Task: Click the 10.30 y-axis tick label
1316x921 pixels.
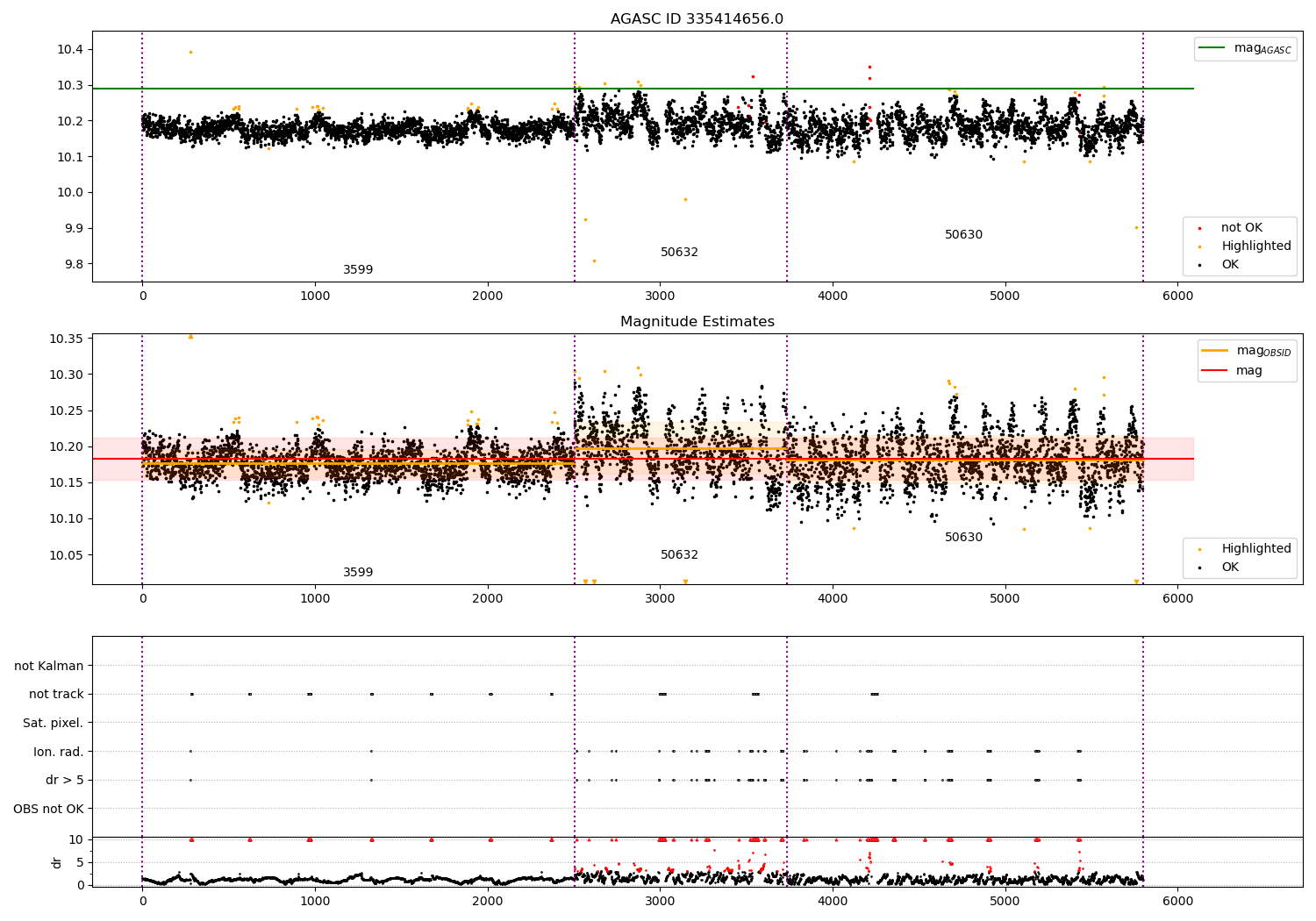Action: (67, 375)
